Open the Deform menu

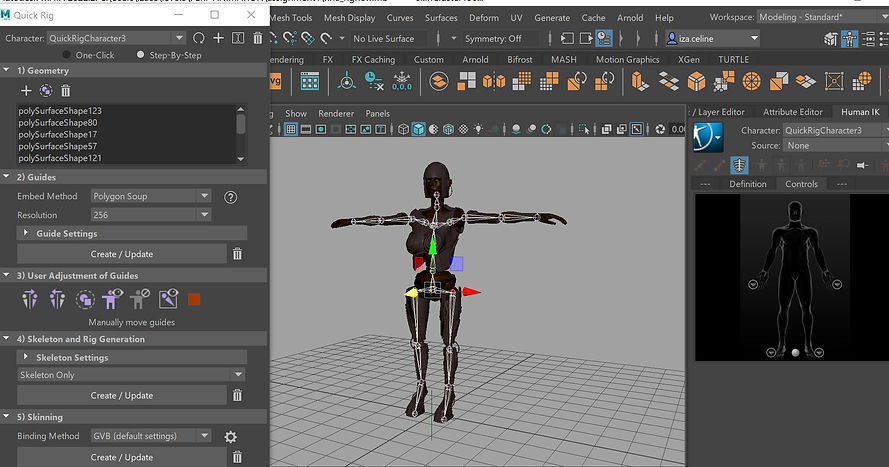click(484, 18)
